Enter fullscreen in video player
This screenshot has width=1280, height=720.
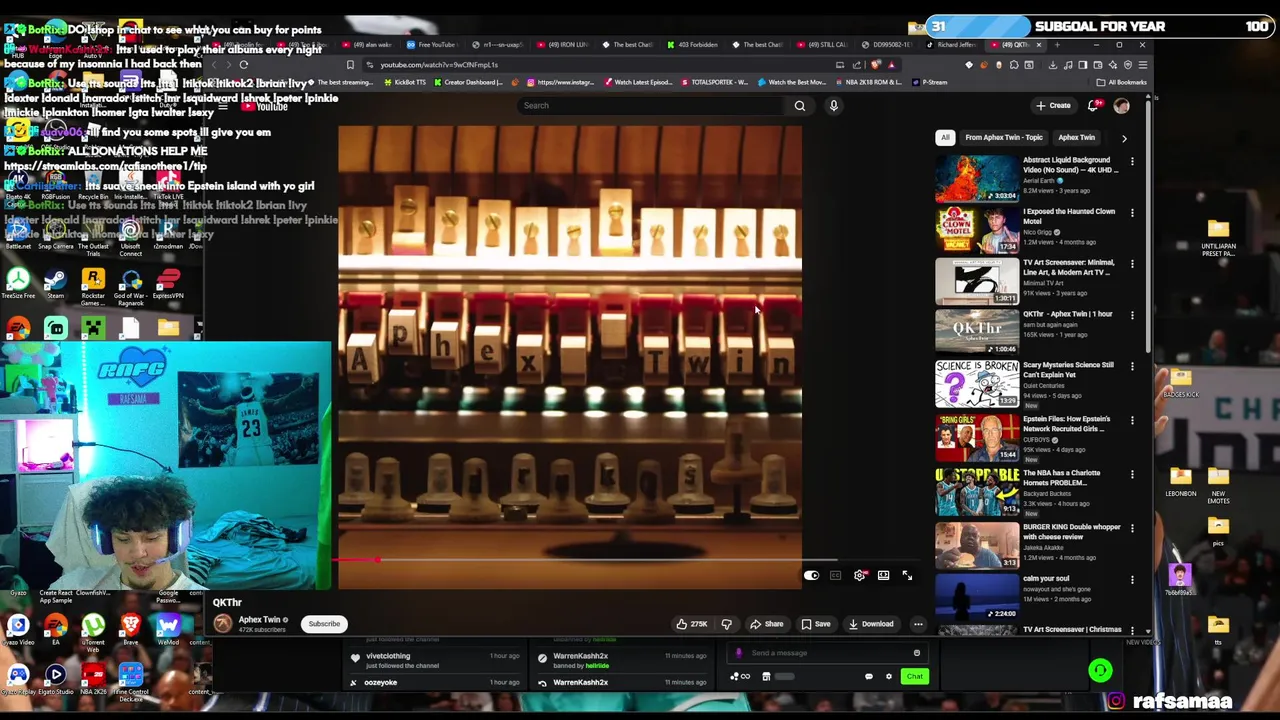pyautogui.click(x=907, y=575)
